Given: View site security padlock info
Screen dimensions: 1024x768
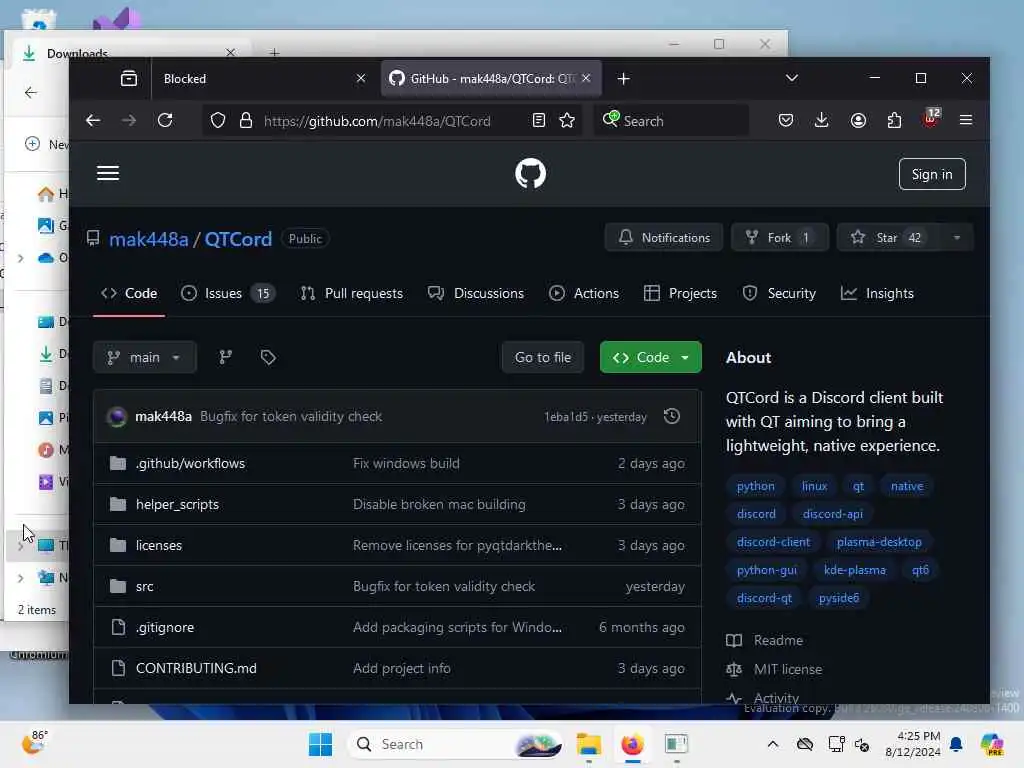Looking at the screenshot, I should [246, 120].
